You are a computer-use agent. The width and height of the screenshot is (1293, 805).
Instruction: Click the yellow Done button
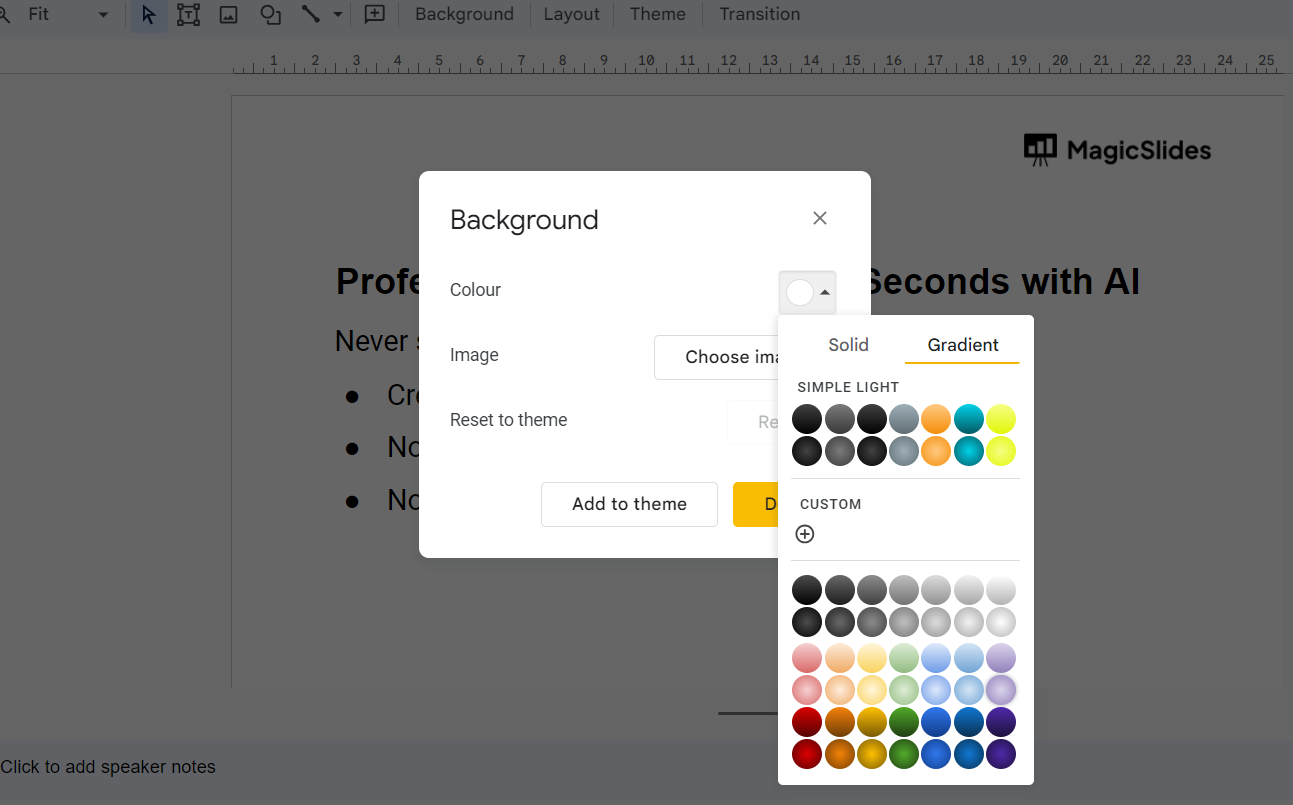pos(756,504)
